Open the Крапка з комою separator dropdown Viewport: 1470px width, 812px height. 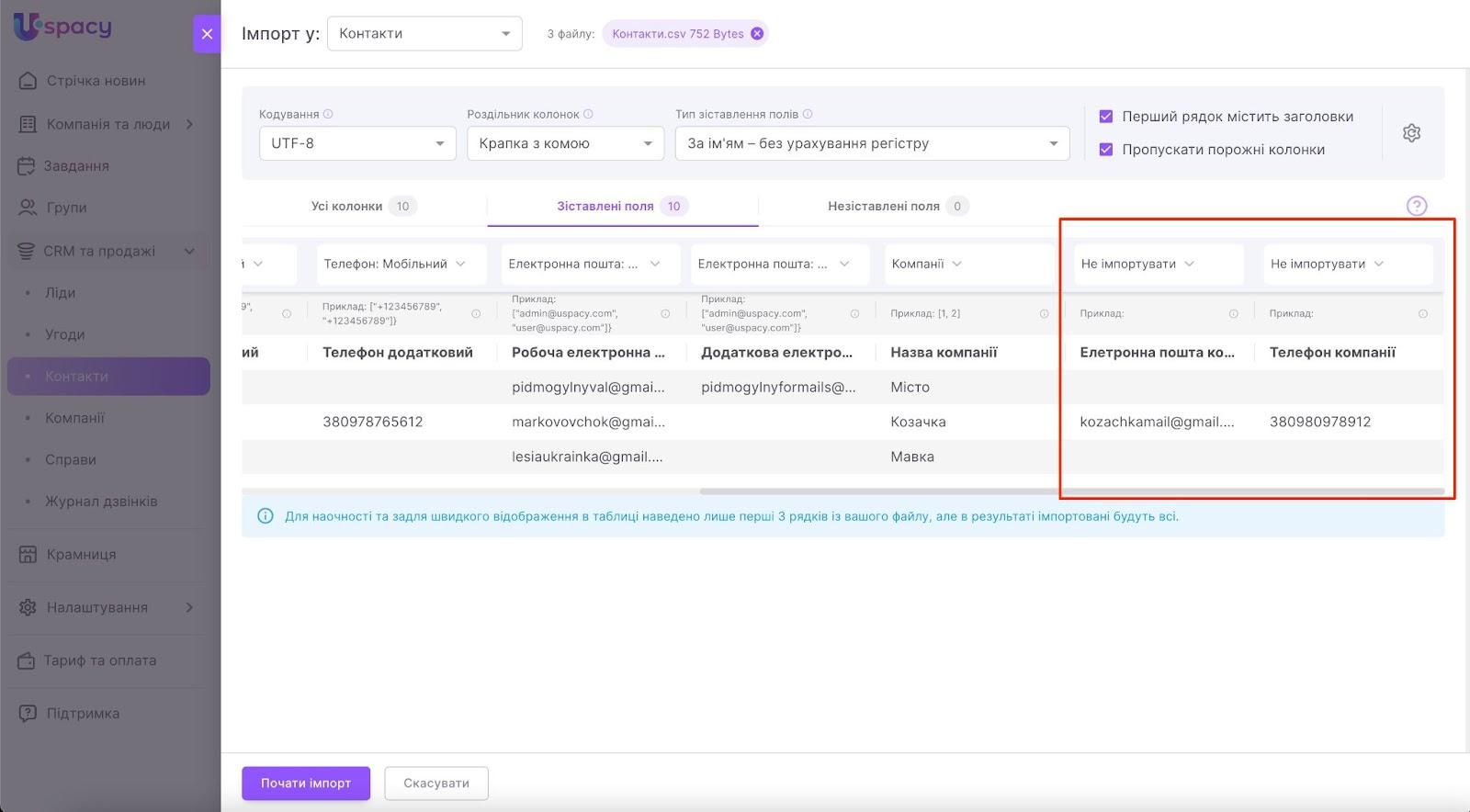pyautogui.click(x=565, y=143)
